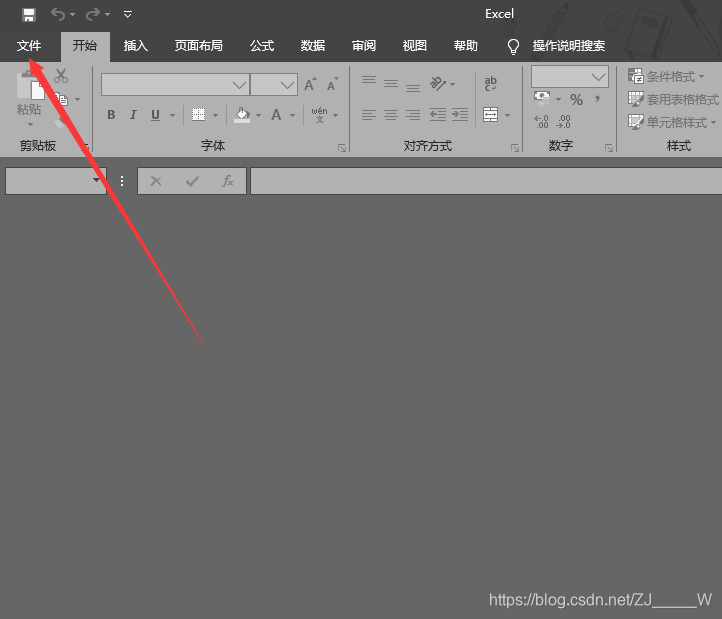Click the Save icon in quick access toolbar
722x619 pixels.
click(x=29, y=15)
